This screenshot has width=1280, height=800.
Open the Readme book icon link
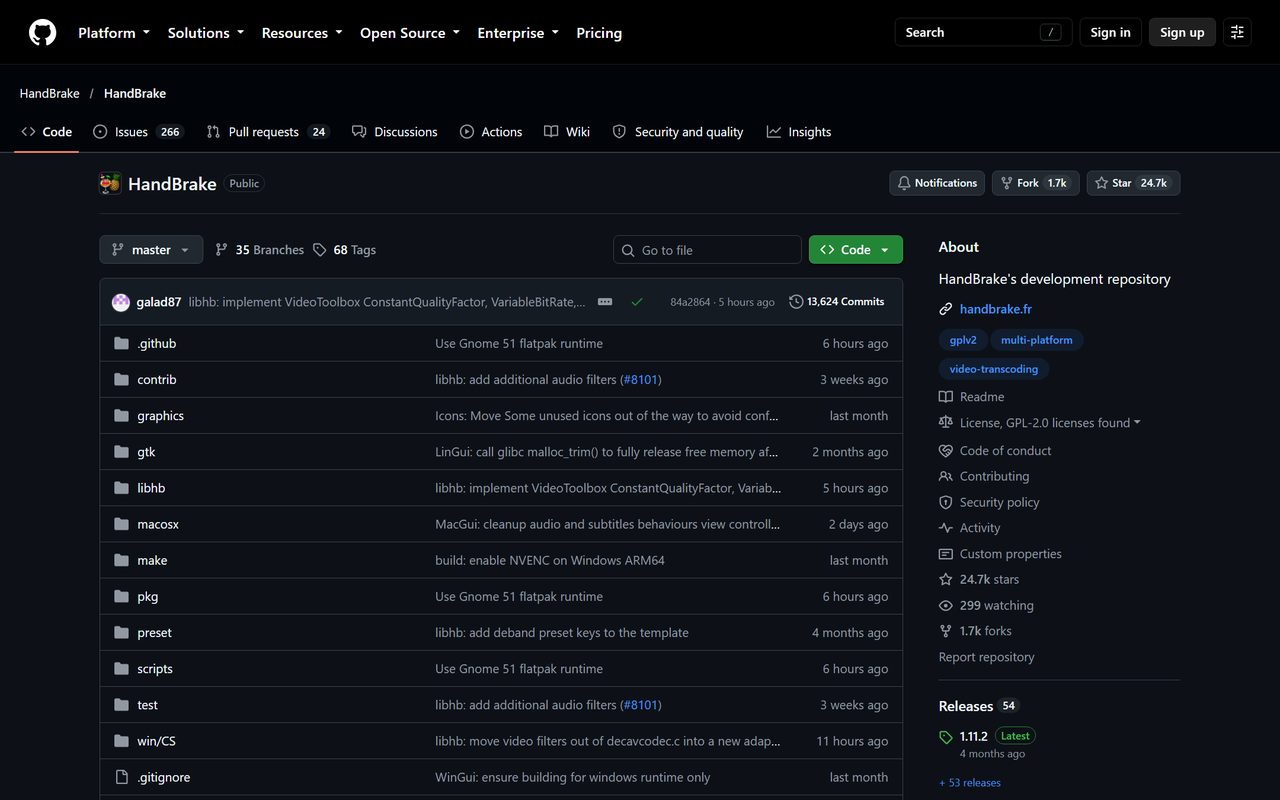971,397
